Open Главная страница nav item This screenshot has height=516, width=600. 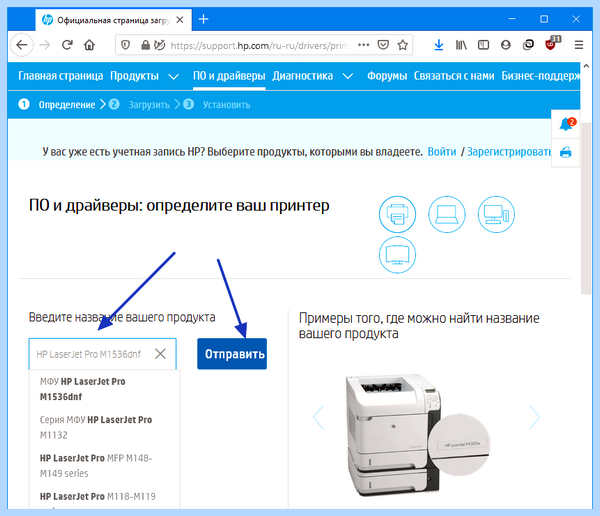(60, 76)
